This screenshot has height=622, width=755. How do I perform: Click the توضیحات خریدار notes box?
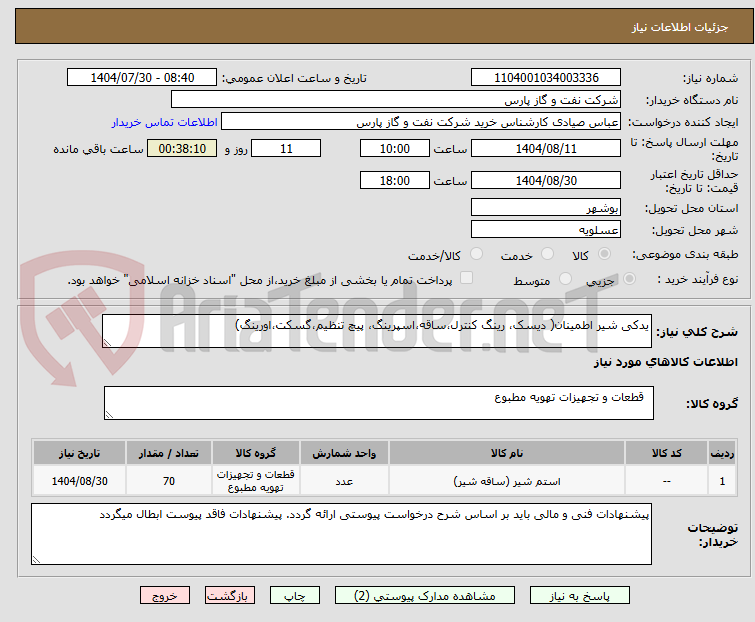340,534
